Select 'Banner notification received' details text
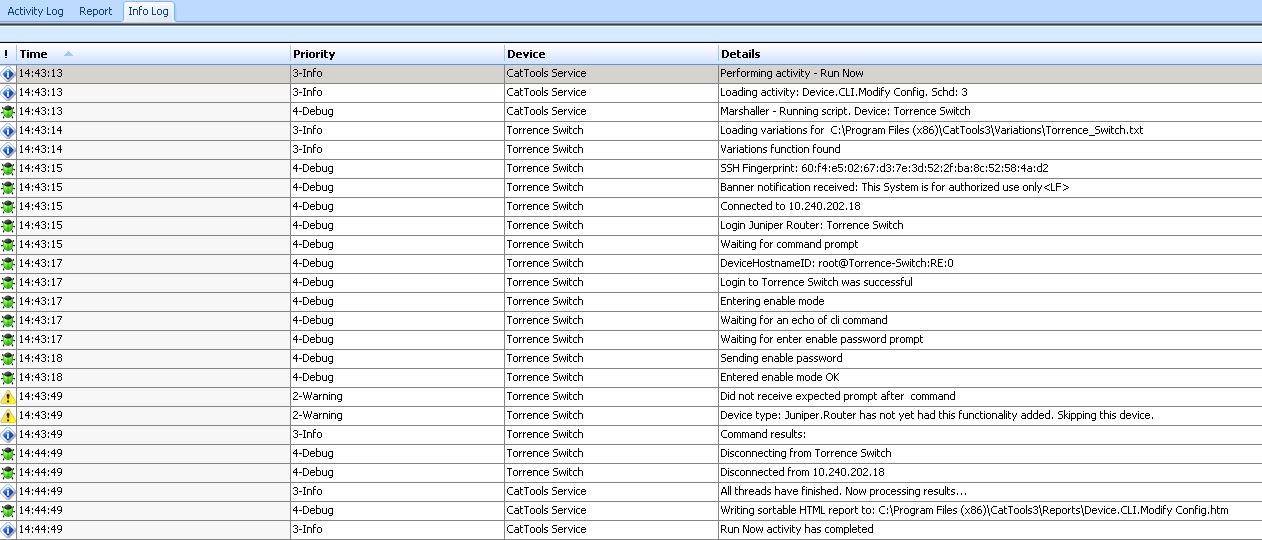Image resolution: width=1262 pixels, height=540 pixels. [x=895, y=187]
